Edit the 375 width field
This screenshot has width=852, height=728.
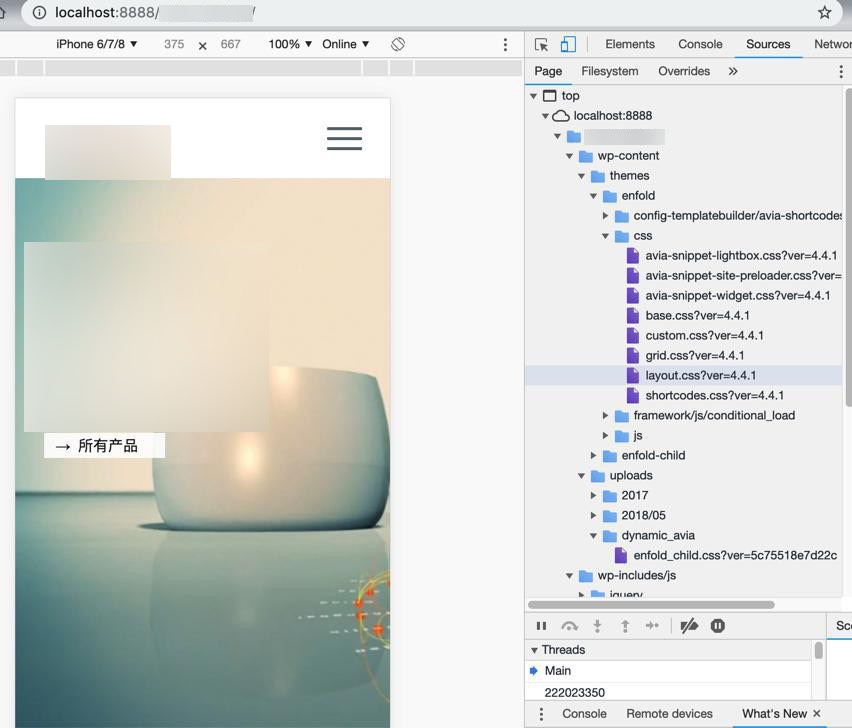(174, 44)
